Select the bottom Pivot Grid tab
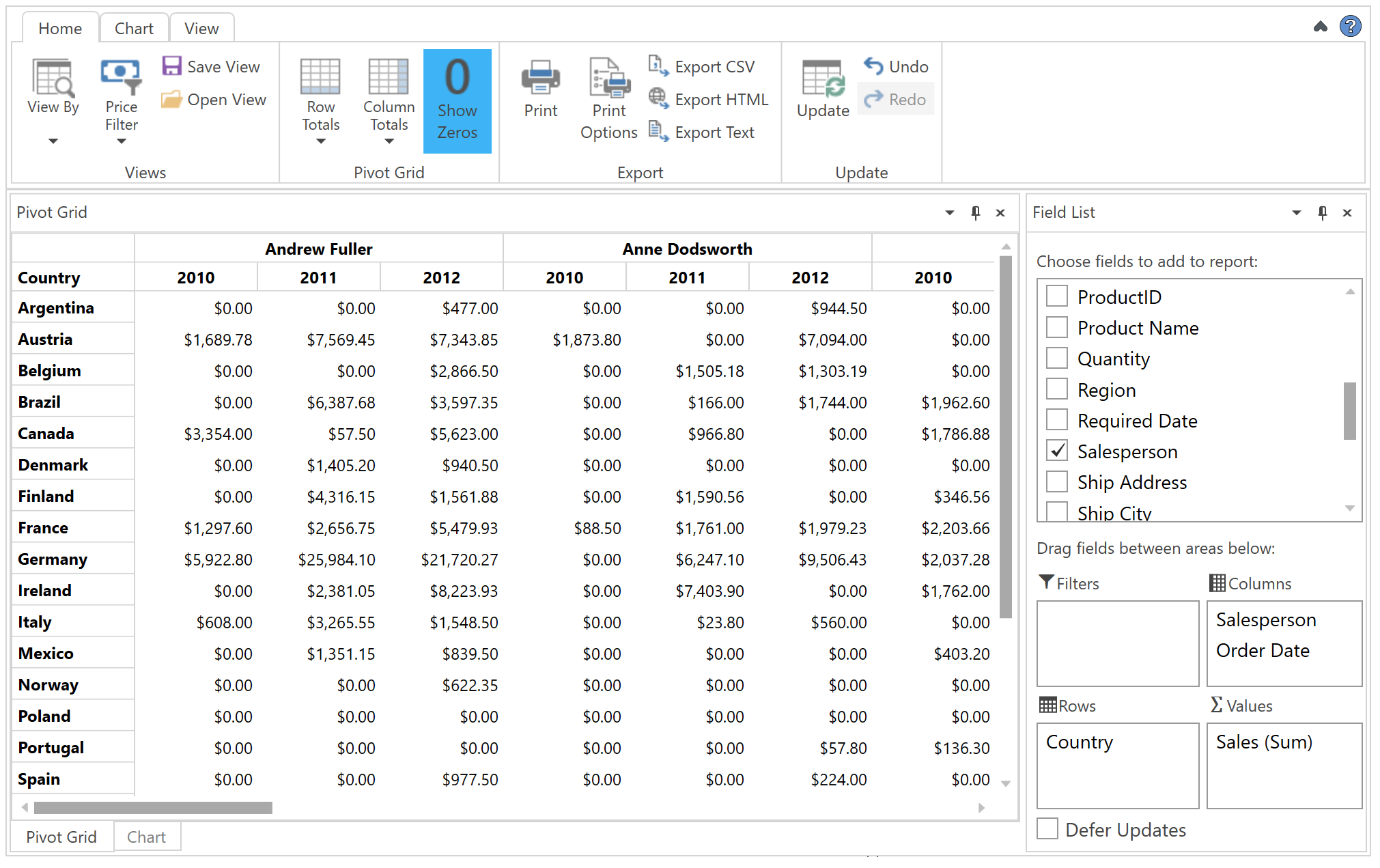 pos(61,837)
